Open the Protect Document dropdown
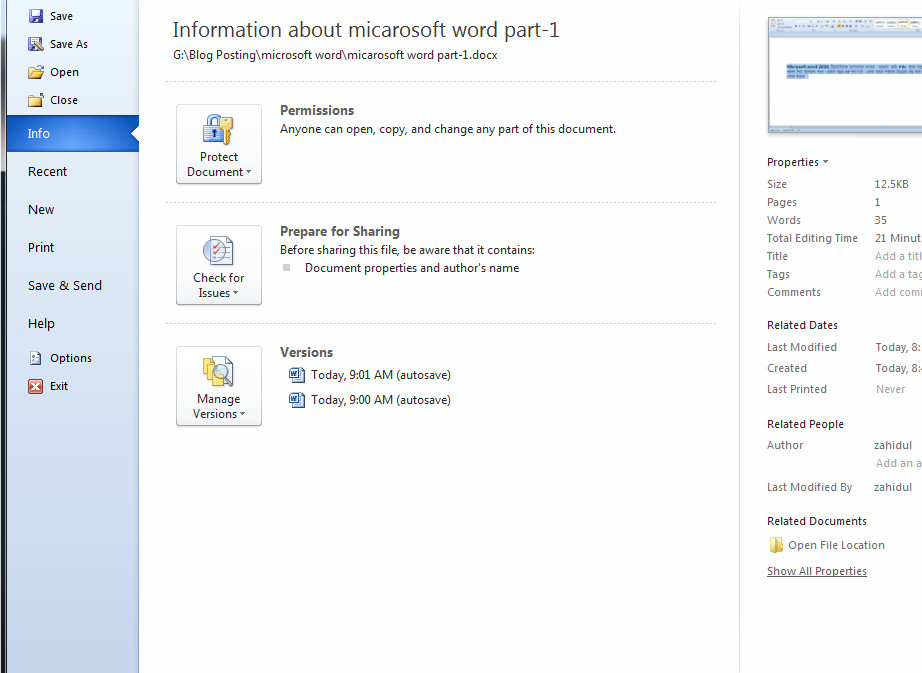The width and height of the screenshot is (922, 673). point(219,144)
